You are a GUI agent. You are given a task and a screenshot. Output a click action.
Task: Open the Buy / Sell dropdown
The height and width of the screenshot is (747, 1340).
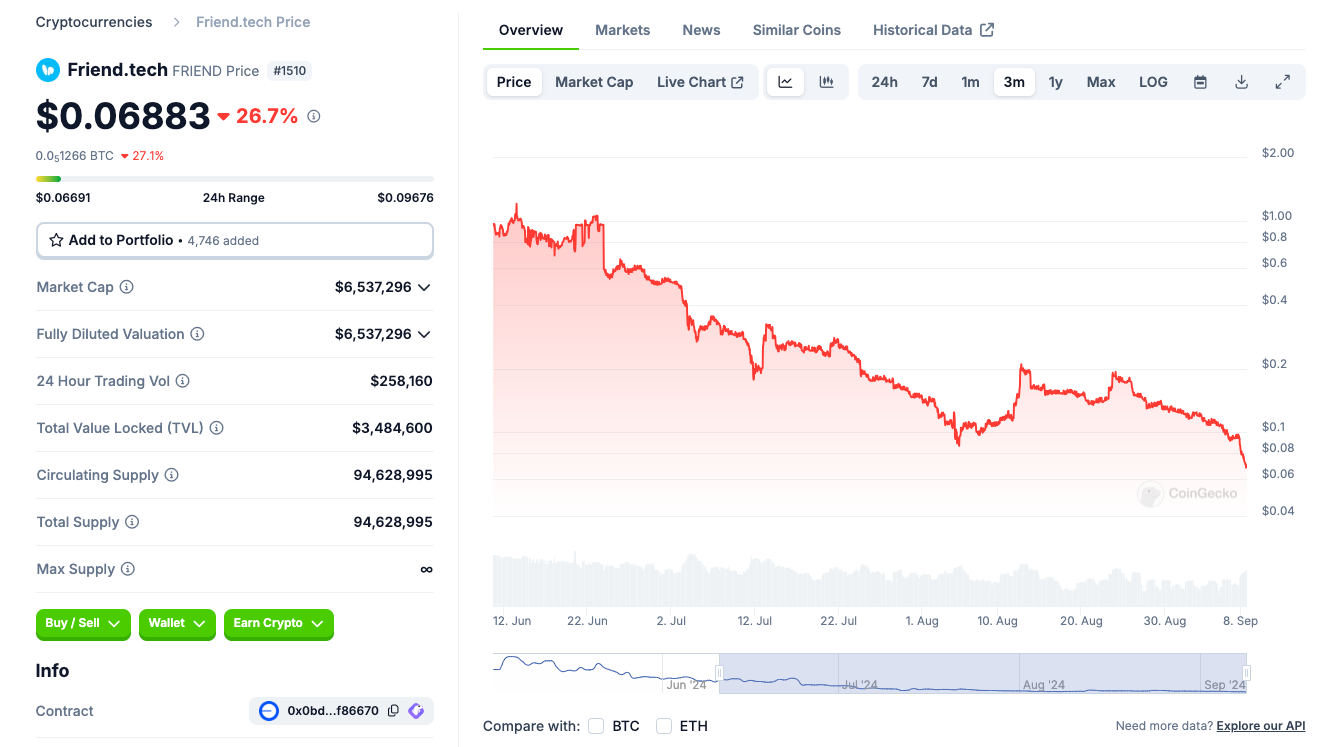click(83, 623)
